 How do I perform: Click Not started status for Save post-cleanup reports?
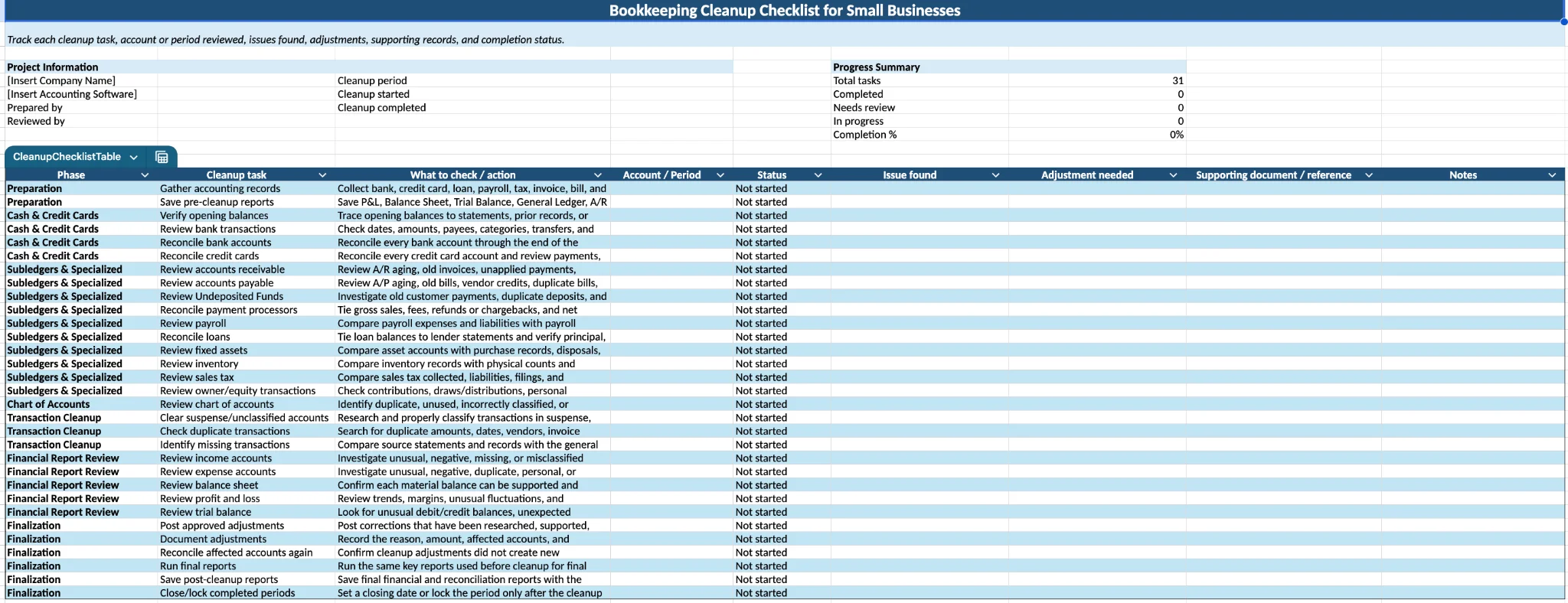coord(782,579)
